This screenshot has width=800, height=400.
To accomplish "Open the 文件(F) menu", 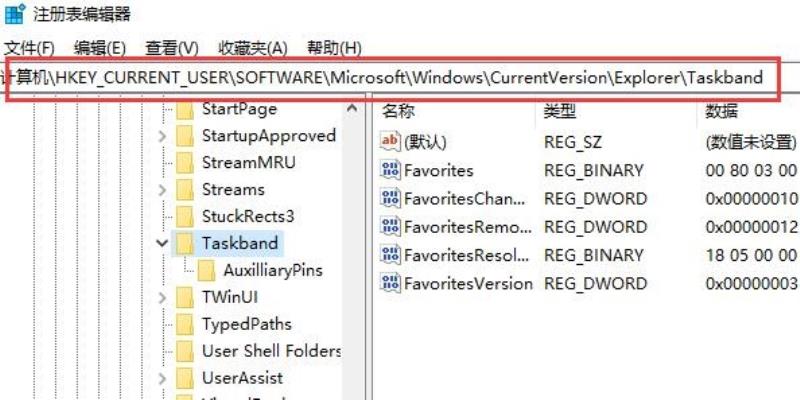I will (x=29, y=48).
